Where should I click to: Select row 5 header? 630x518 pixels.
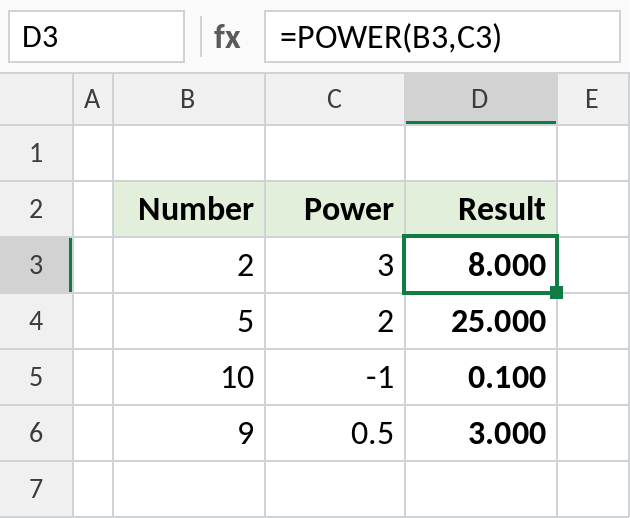(36, 377)
